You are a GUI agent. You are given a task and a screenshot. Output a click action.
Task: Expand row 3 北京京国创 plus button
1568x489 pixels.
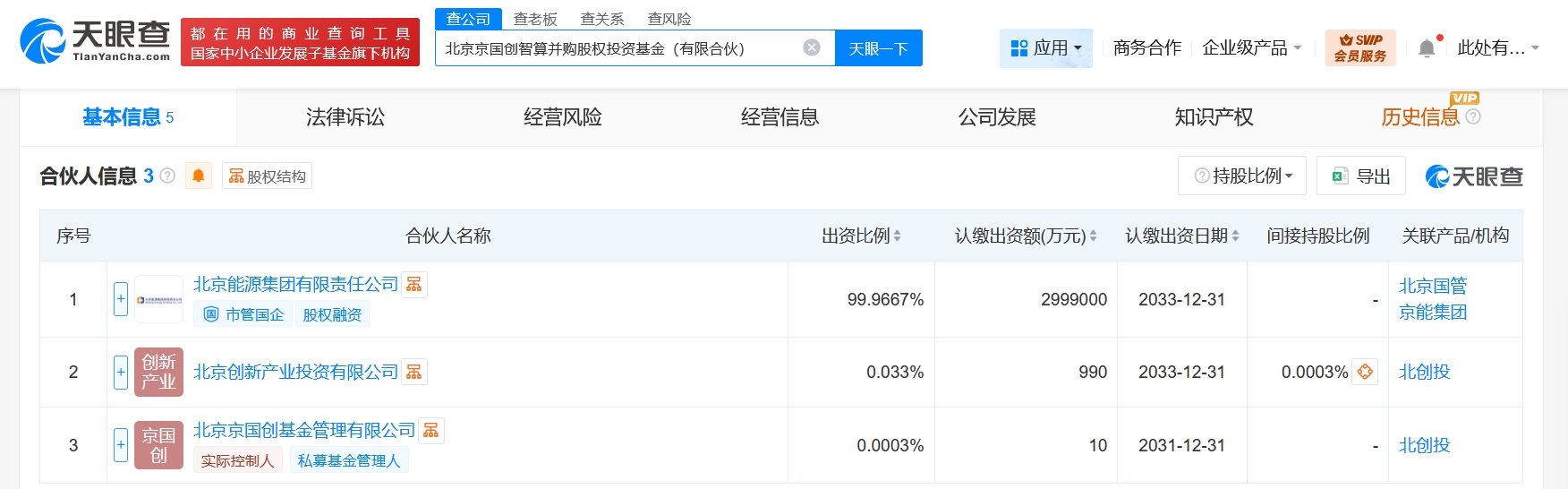tap(121, 445)
